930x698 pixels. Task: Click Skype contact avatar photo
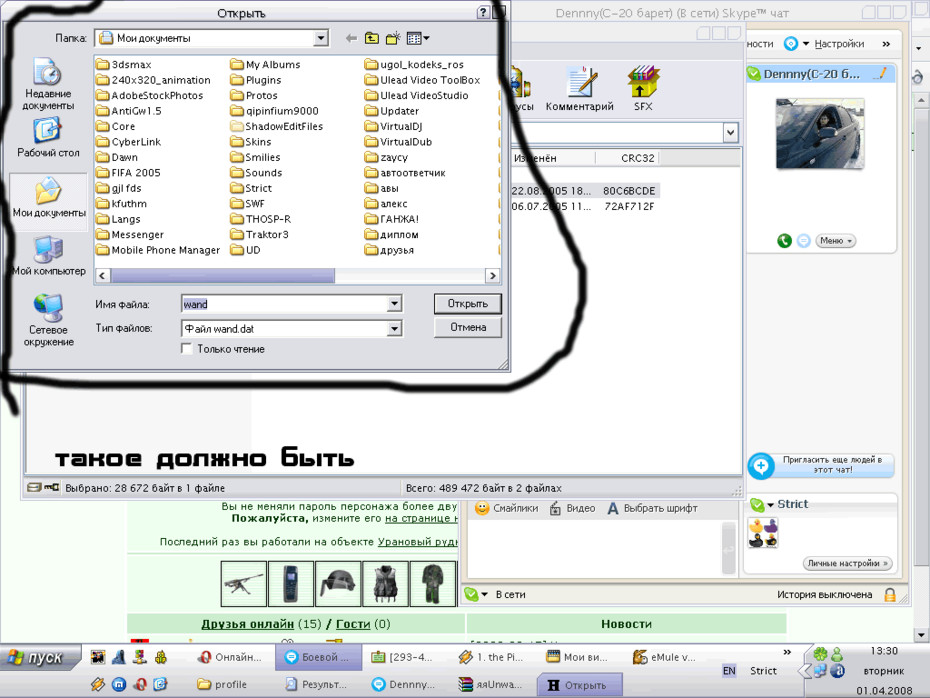coord(820,133)
